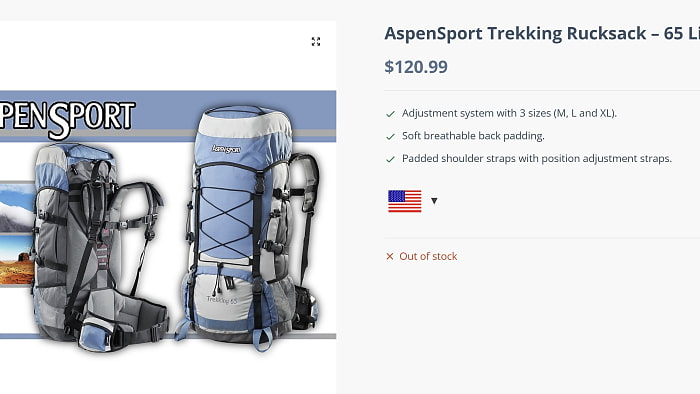Click the Padded shoulder straps feature text
Image resolution: width=700 pixels, height=394 pixels.
[537, 158]
